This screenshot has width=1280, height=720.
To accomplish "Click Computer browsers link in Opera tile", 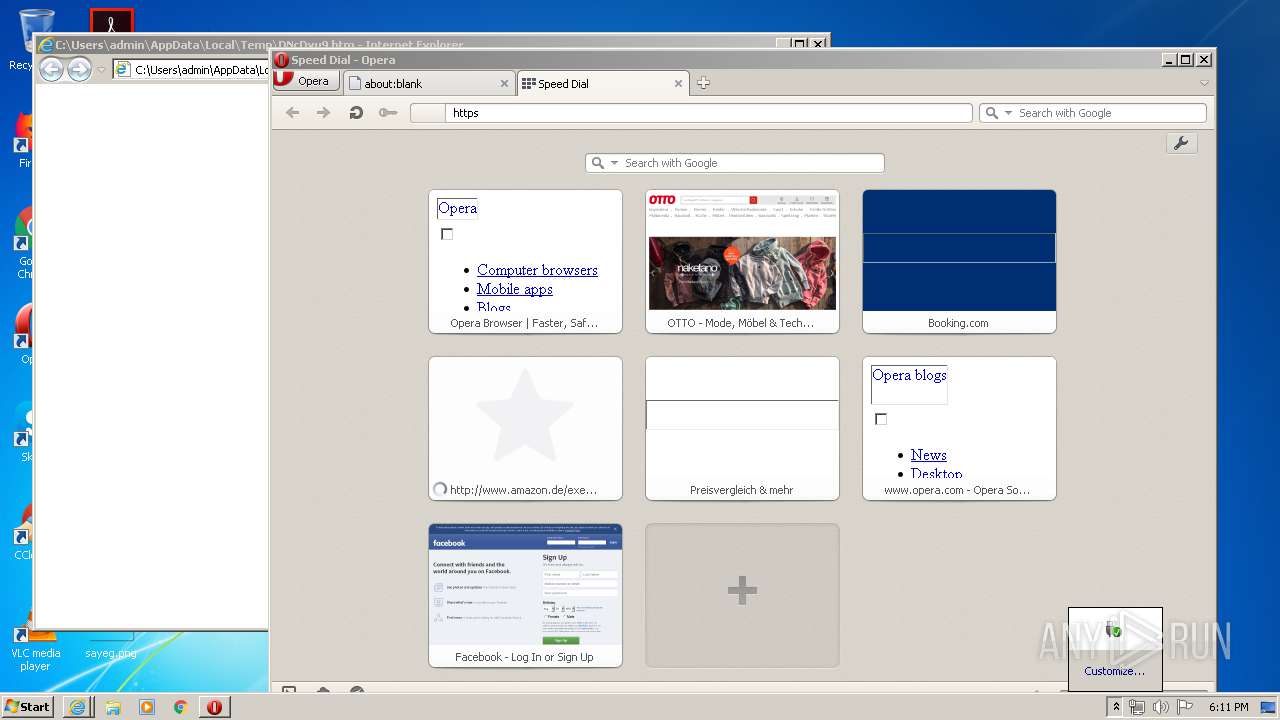I will [537, 270].
